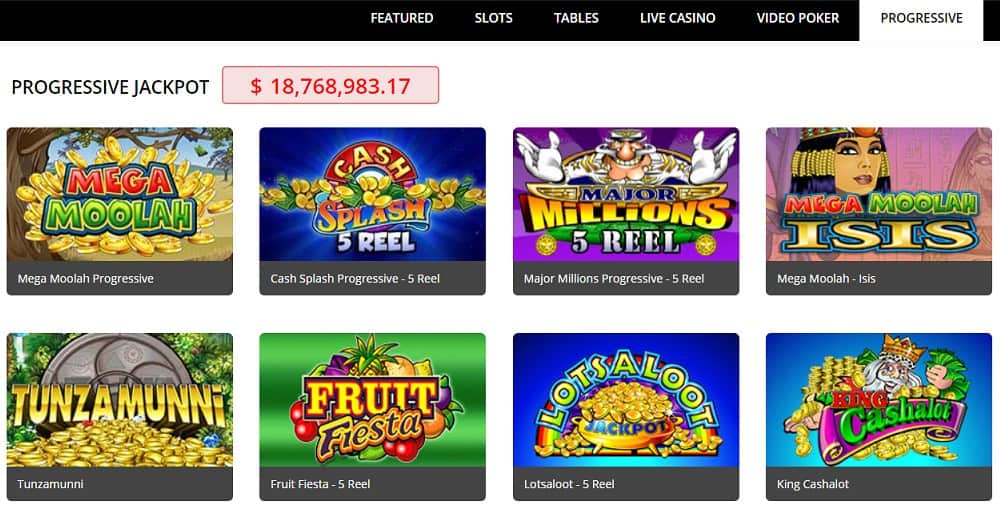Click the active Progressive tab
This screenshot has height=505, width=1000.
(922, 20)
